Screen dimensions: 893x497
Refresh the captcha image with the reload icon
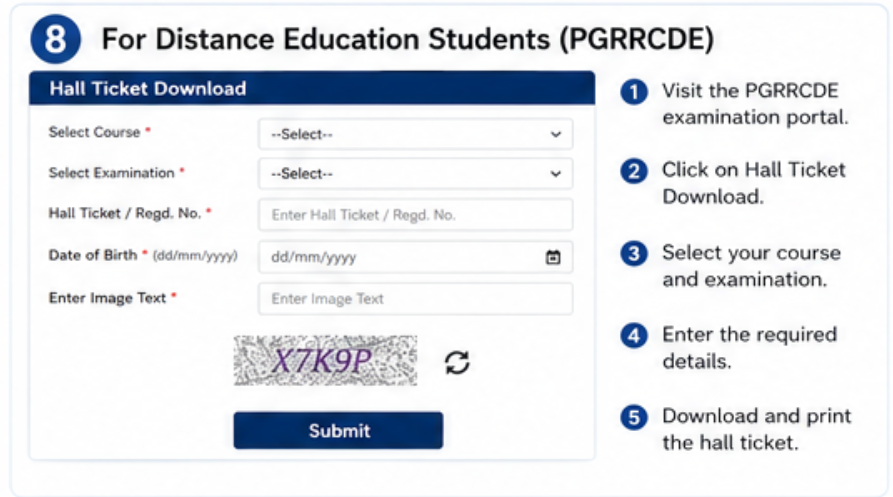click(x=457, y=362)
